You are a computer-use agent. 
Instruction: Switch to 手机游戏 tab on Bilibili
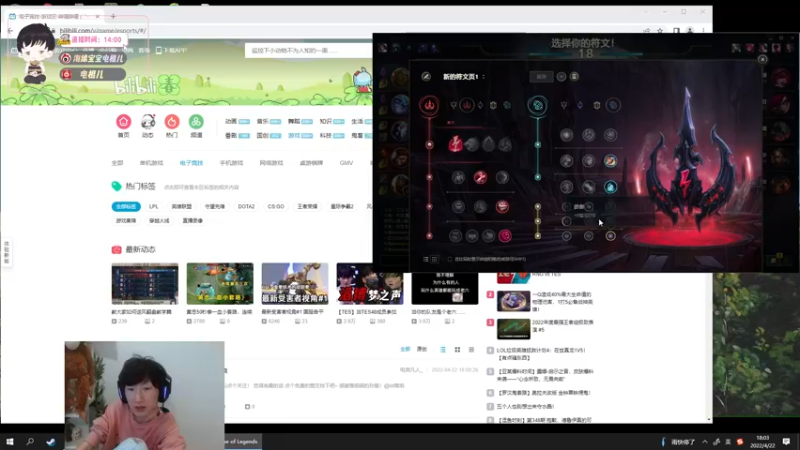coord(231,163)
